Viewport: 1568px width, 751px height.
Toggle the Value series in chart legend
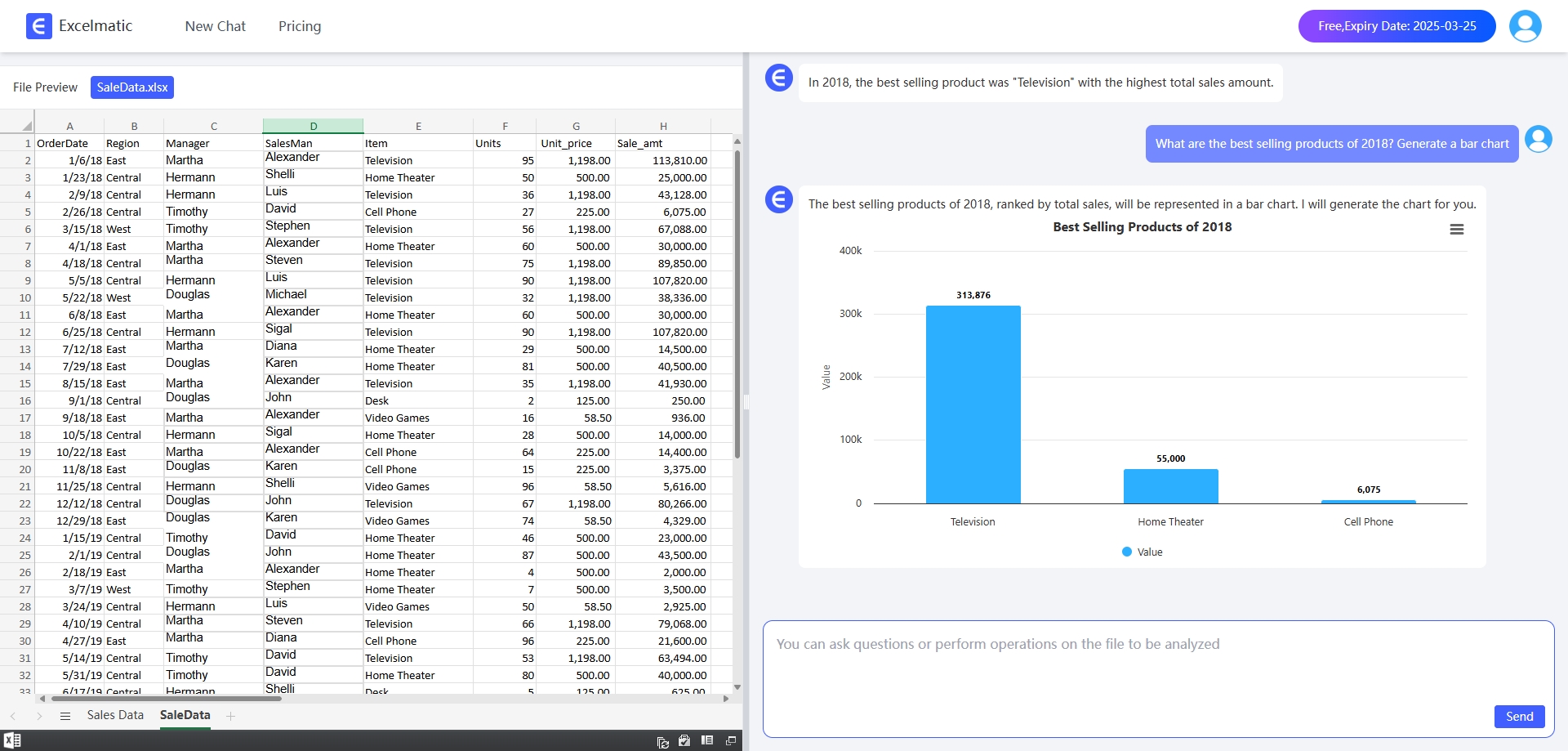(x=1142, y=552)
